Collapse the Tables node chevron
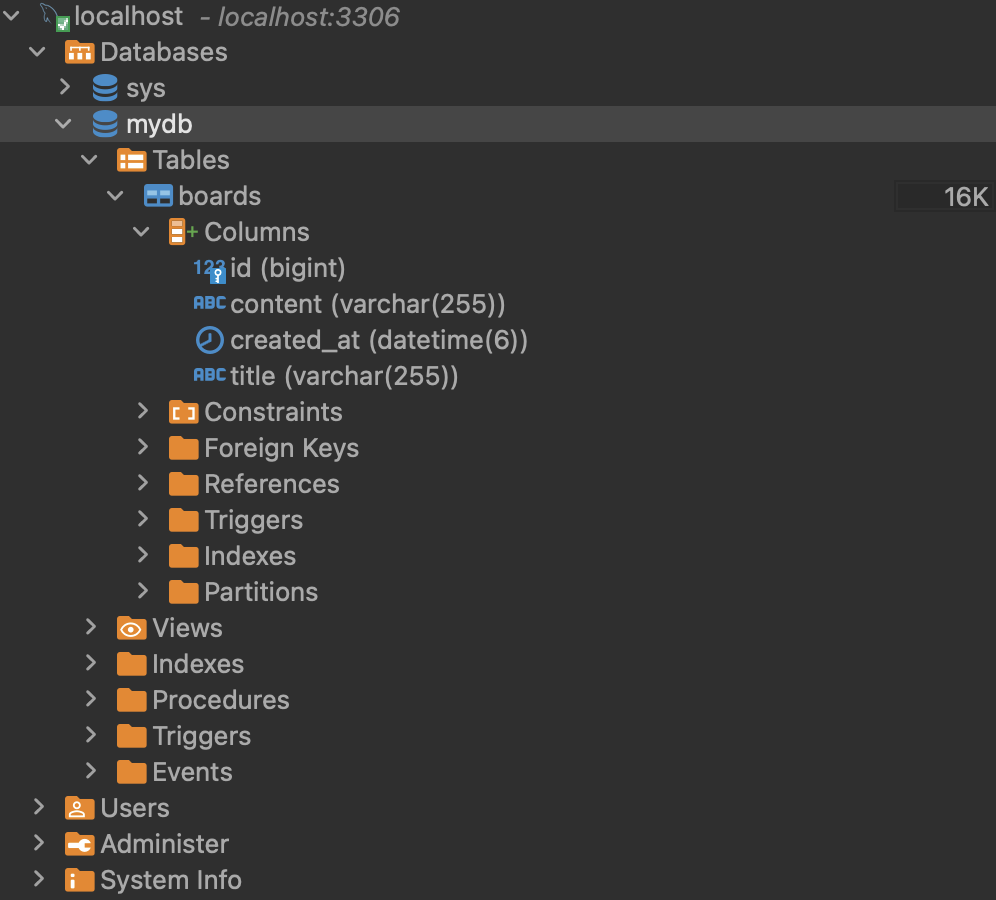This screenshot has width=996, height=900. tap(90, 159)
